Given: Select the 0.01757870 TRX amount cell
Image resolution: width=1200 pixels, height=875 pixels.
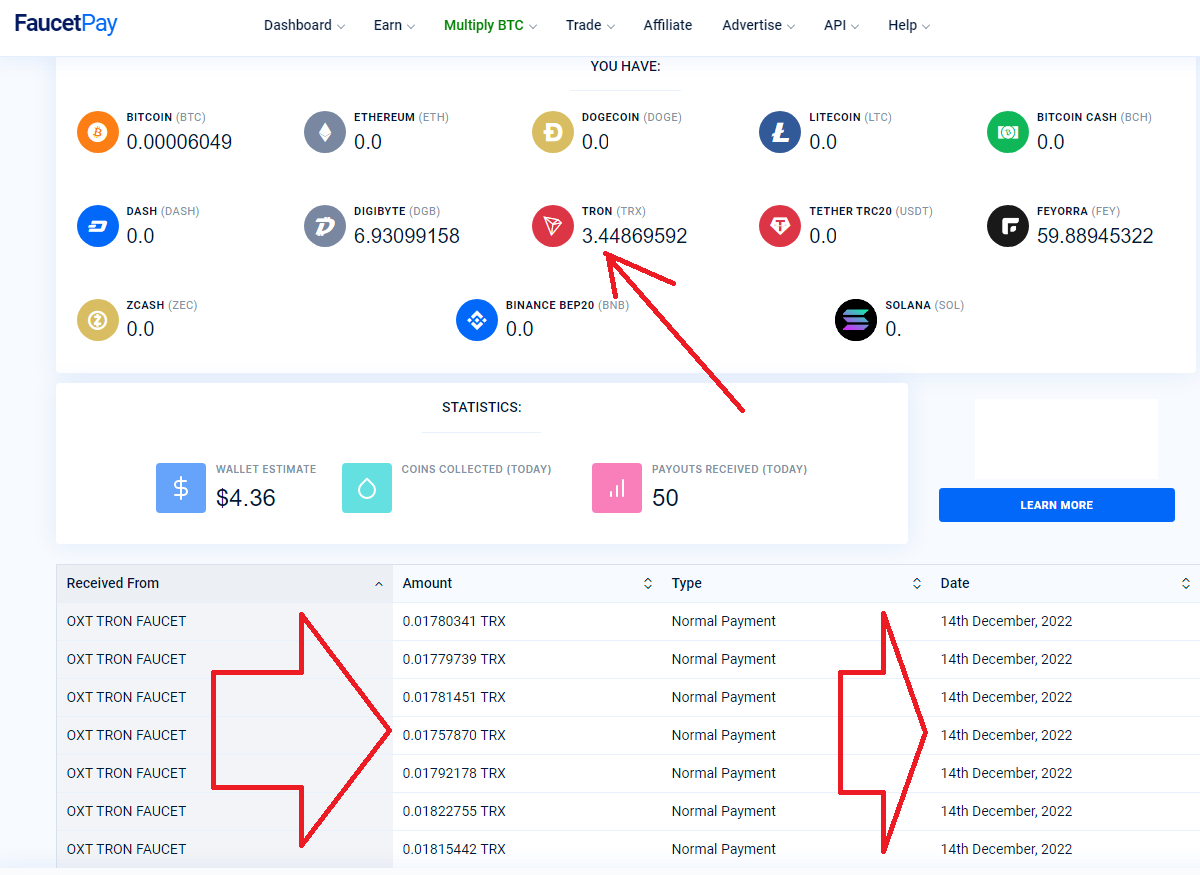Looking at the screenshot, I should [527, 735].
